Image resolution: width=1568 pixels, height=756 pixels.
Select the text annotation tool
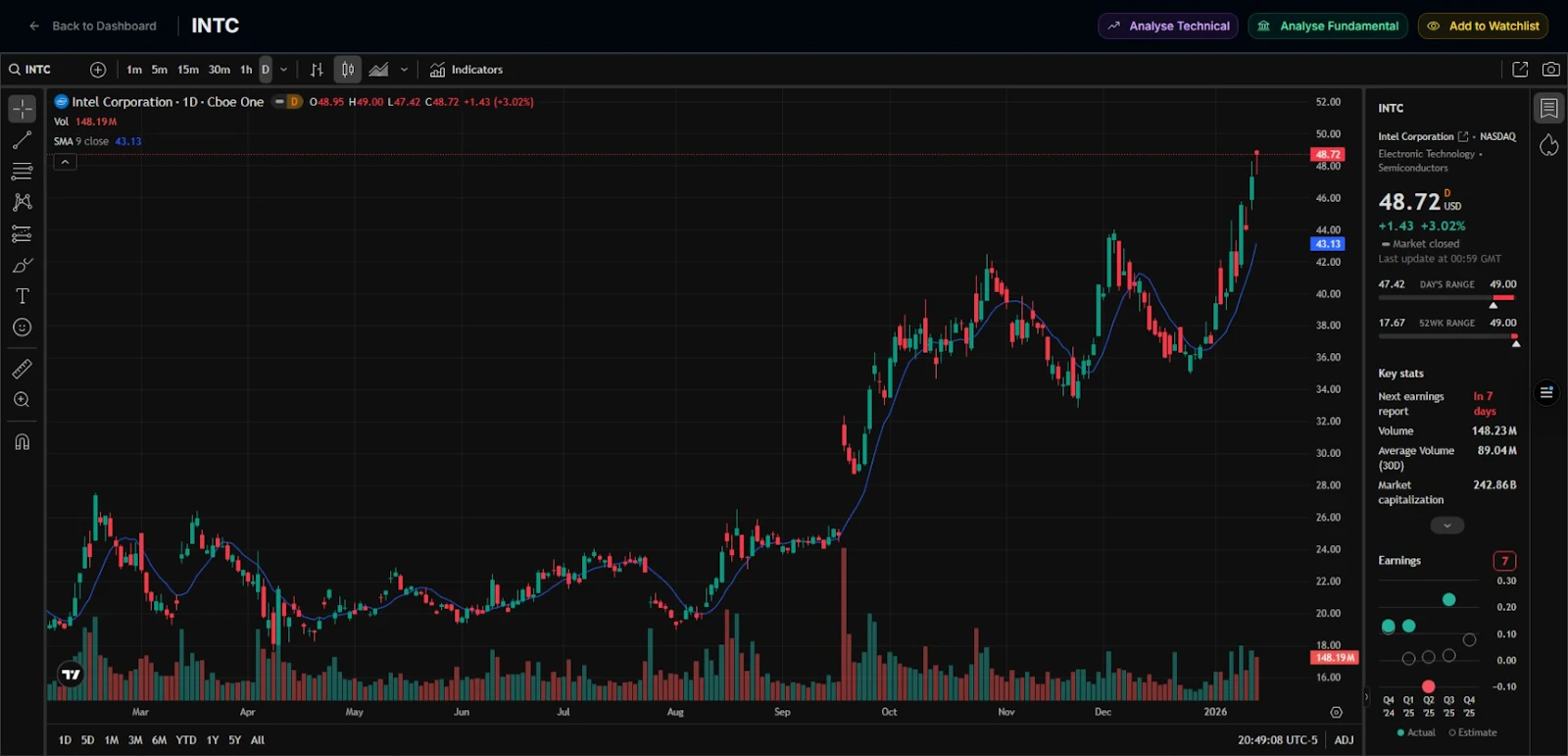tap(22, 296)
